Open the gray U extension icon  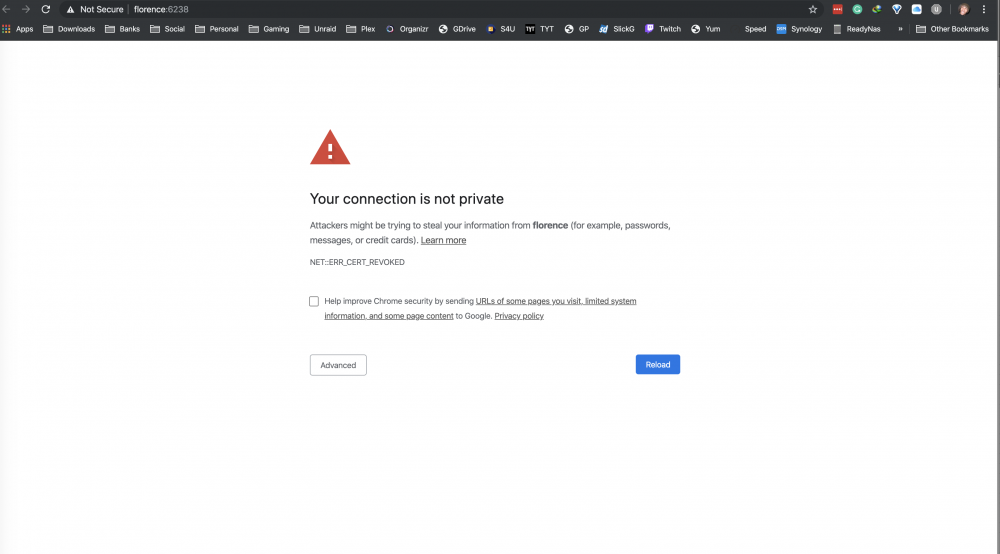(936, 10)
